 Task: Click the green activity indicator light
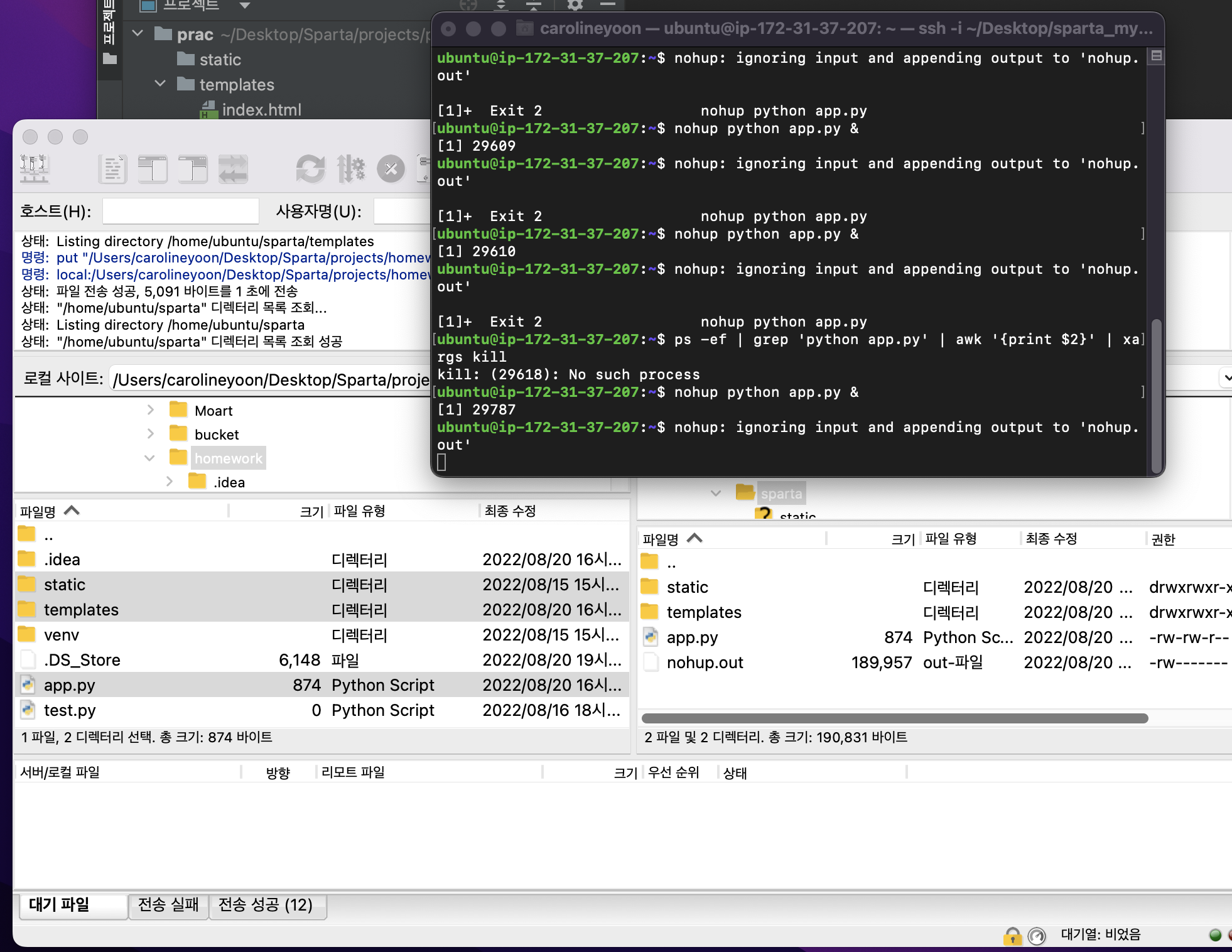1216,935
